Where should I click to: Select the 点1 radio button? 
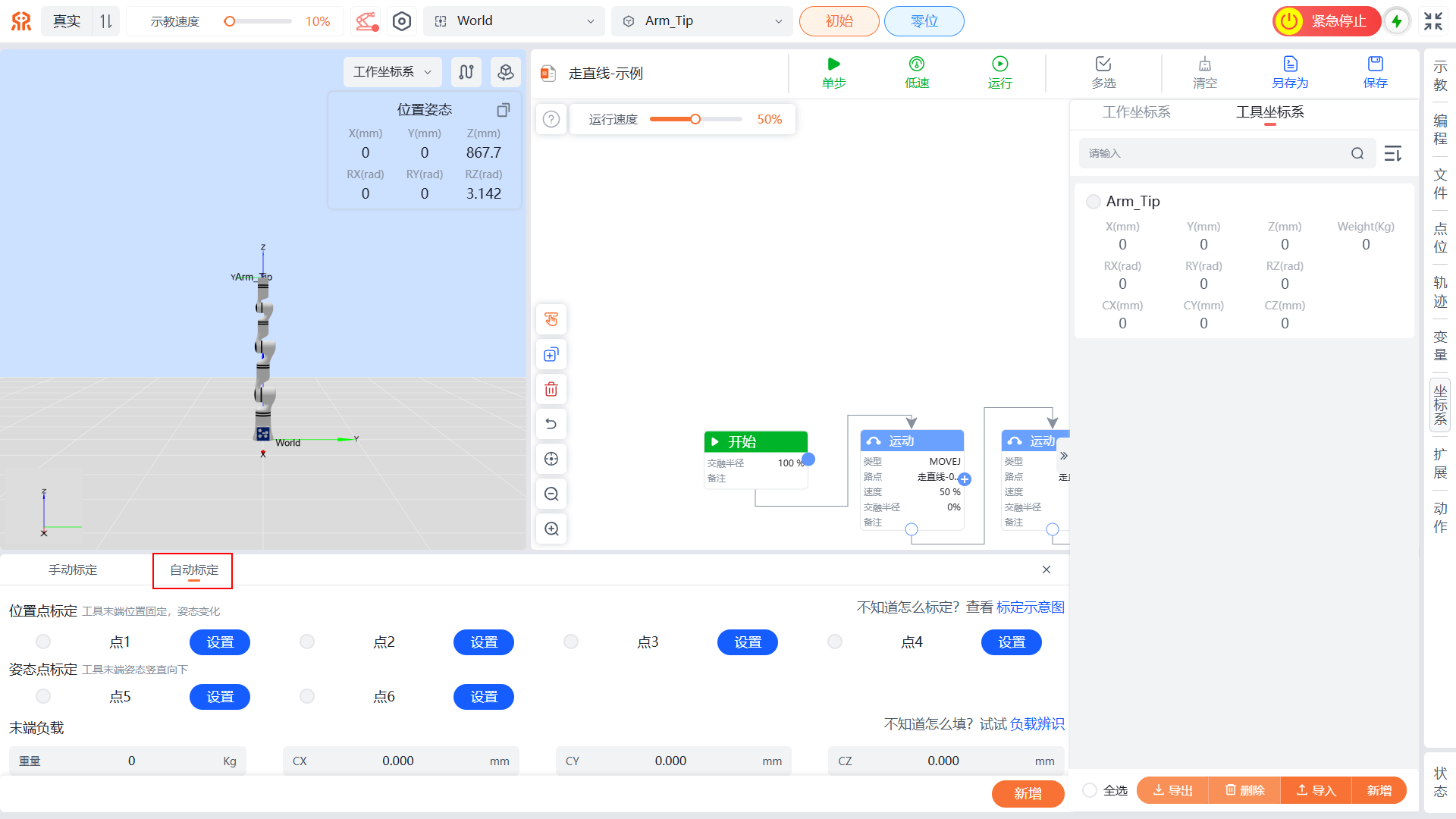pyautogui.click(x=43, y=642)
